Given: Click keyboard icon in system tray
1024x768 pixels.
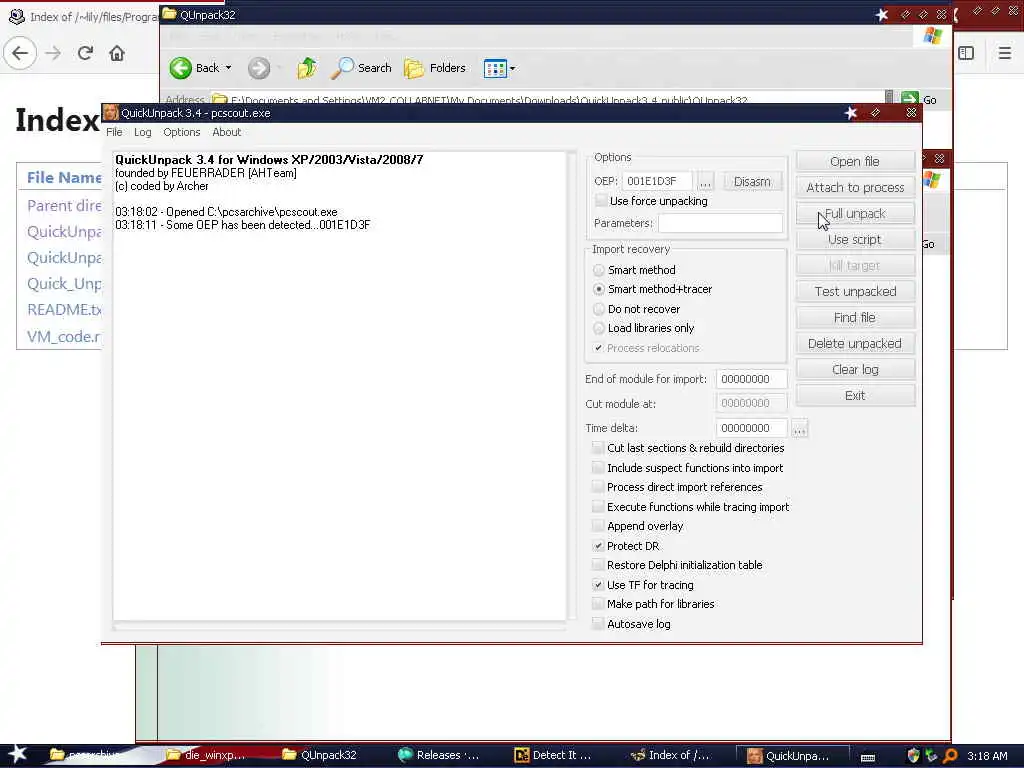Looking at the screenshot, I should coord(868,757).
